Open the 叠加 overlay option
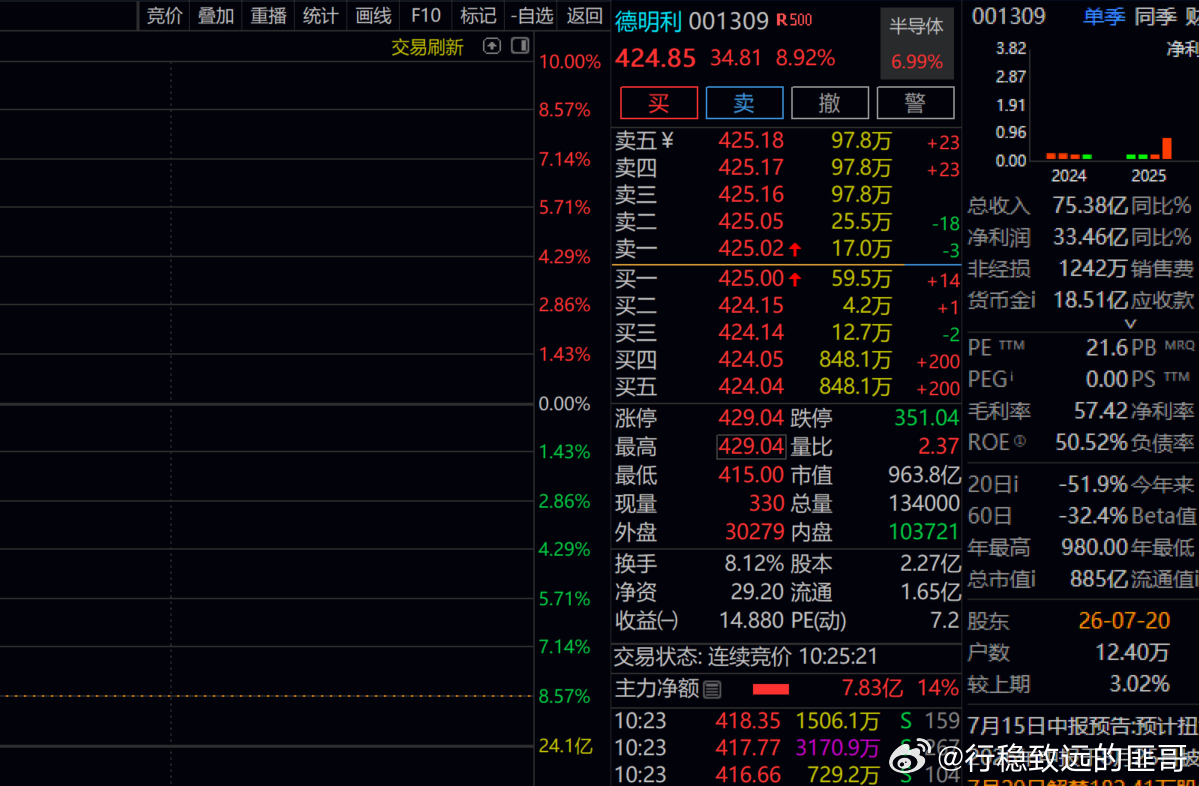Image resolution: width=1199 pixels, height=786 pixels. (216, 15)
